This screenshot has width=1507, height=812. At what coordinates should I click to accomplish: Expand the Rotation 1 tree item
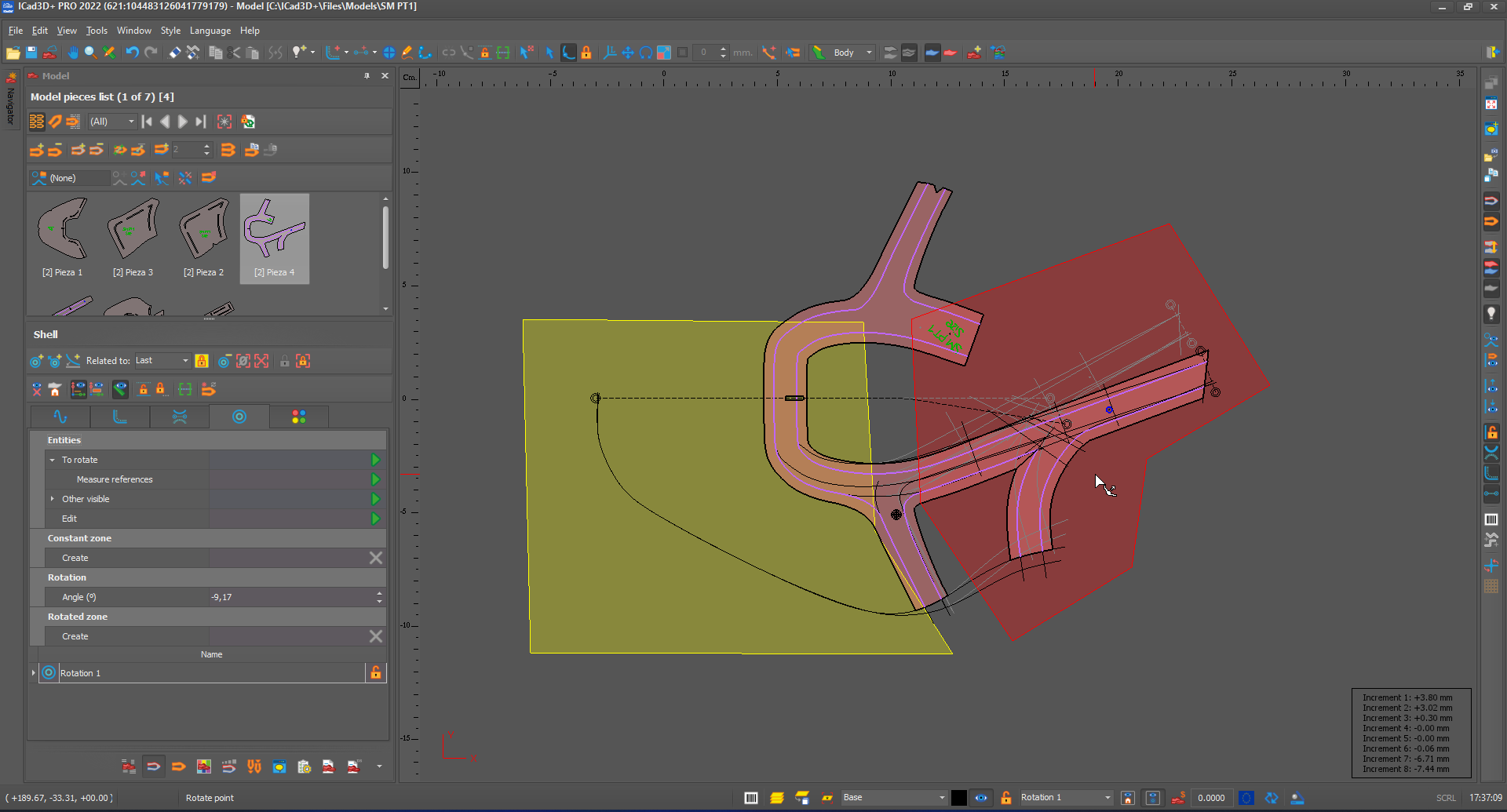tap(34, 673)
